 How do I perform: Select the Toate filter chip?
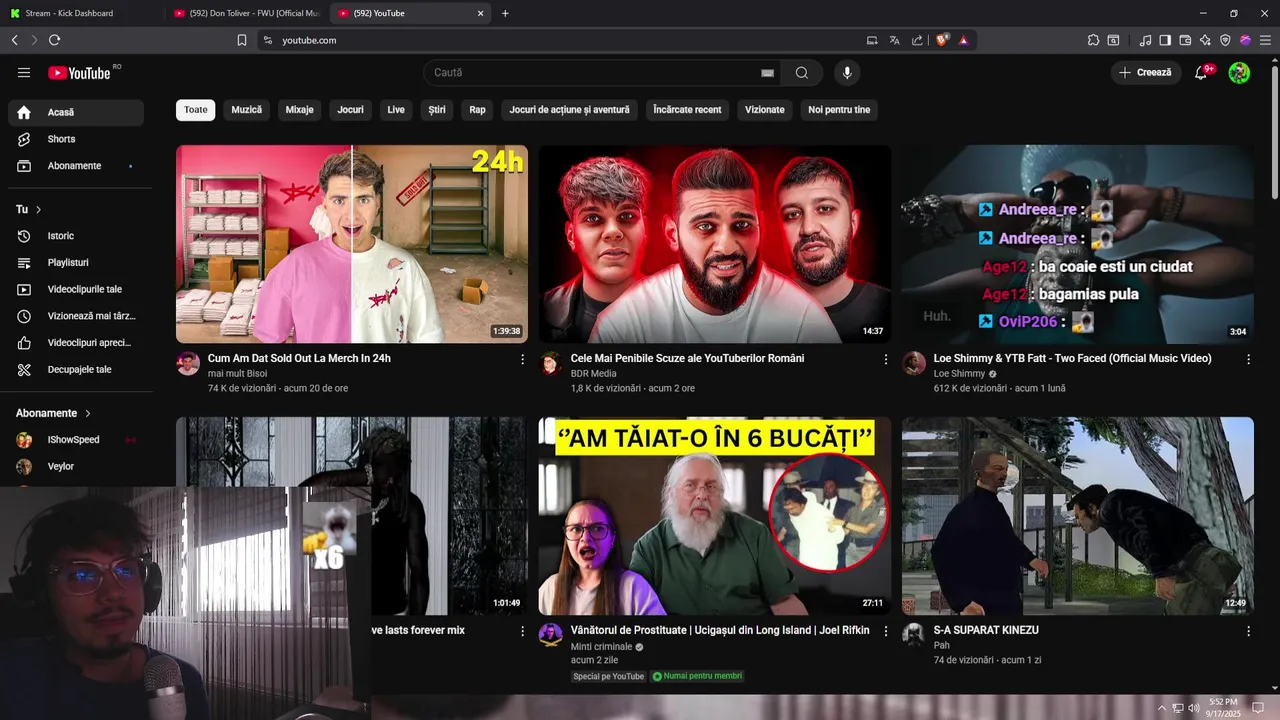196,110
